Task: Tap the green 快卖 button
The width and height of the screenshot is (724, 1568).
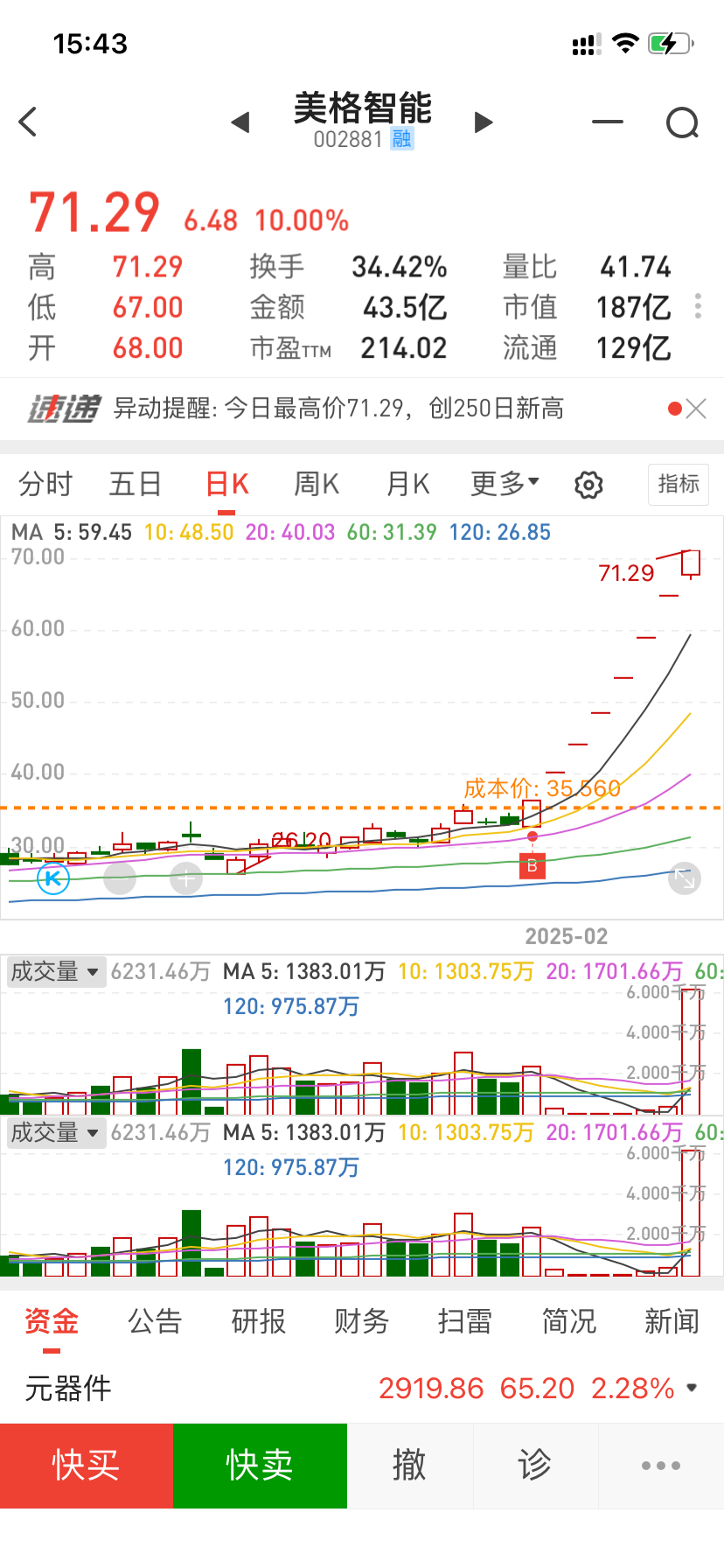Action: [260, 1466]
